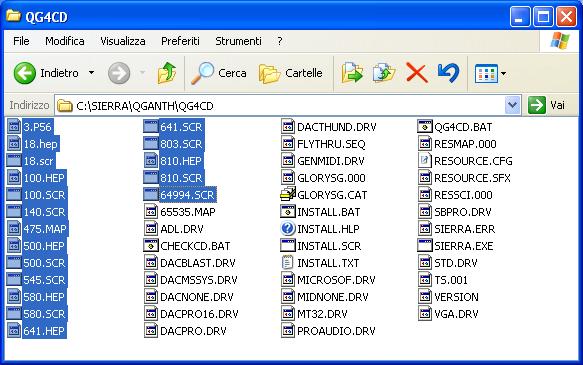Select the SIERRA.EXE file
Viewport: 583px width, 365px height.
(455, 246)
